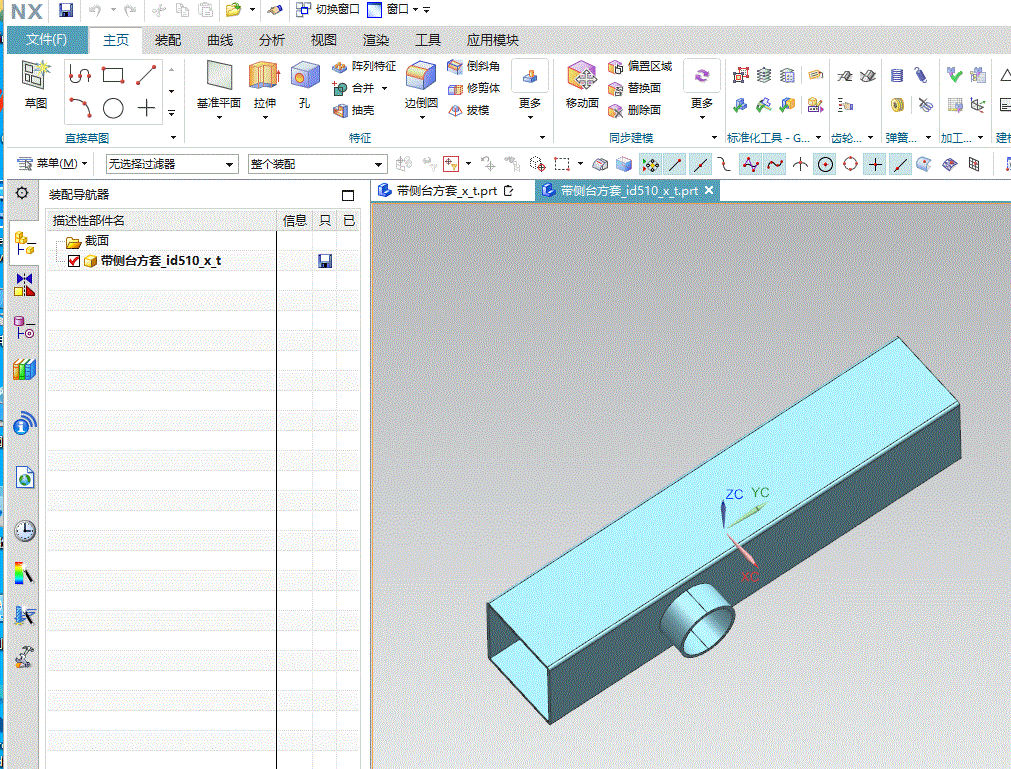Switch to the 视图 ribbon tab

click(x=324, y=40)
